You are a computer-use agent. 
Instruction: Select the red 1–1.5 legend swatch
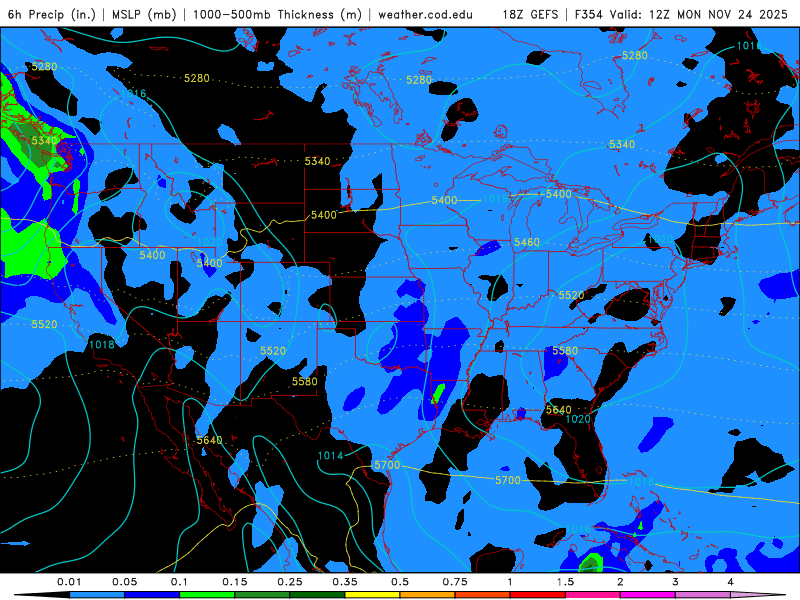[538, 595]
